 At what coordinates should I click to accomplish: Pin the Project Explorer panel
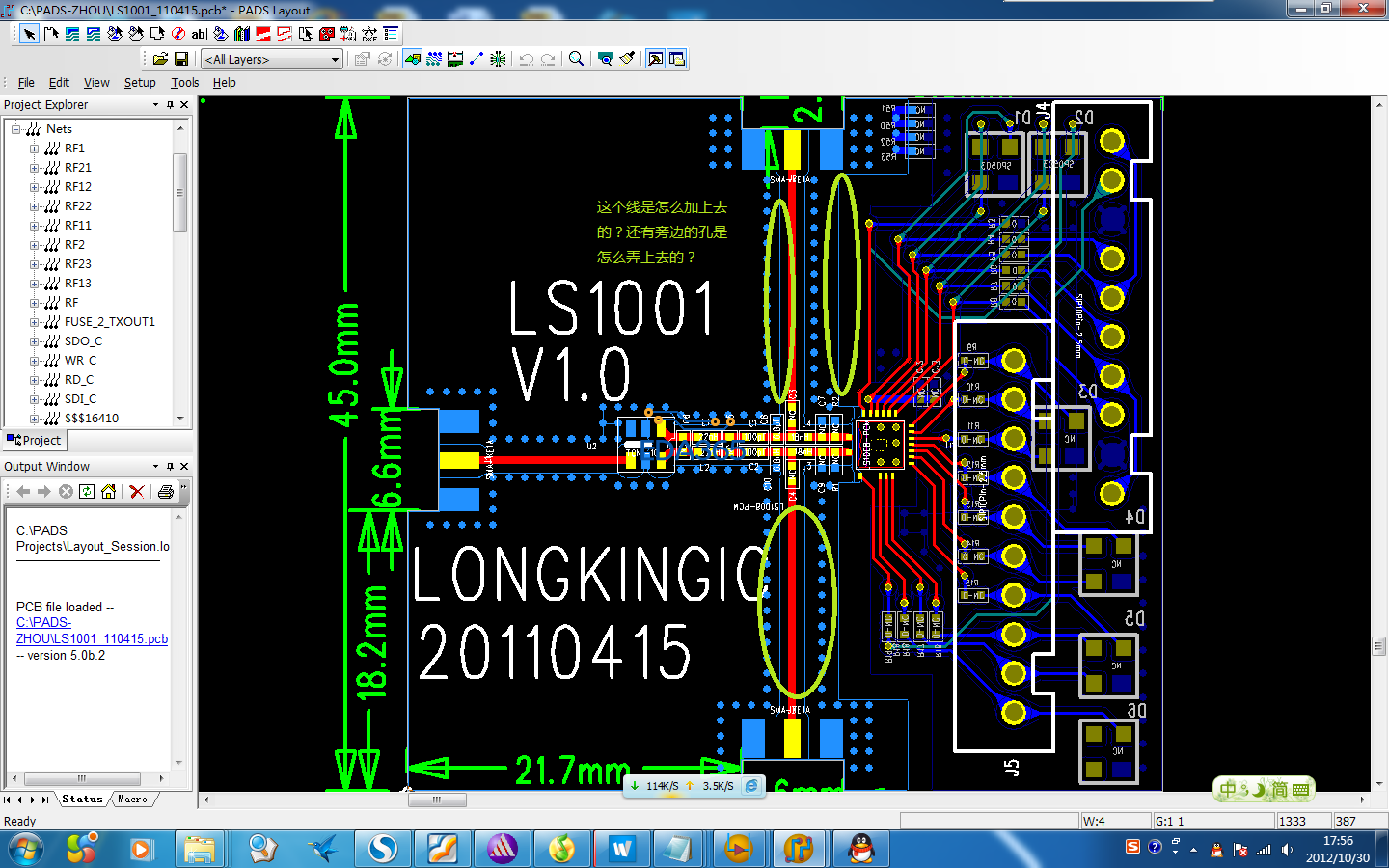coord(171,105)
